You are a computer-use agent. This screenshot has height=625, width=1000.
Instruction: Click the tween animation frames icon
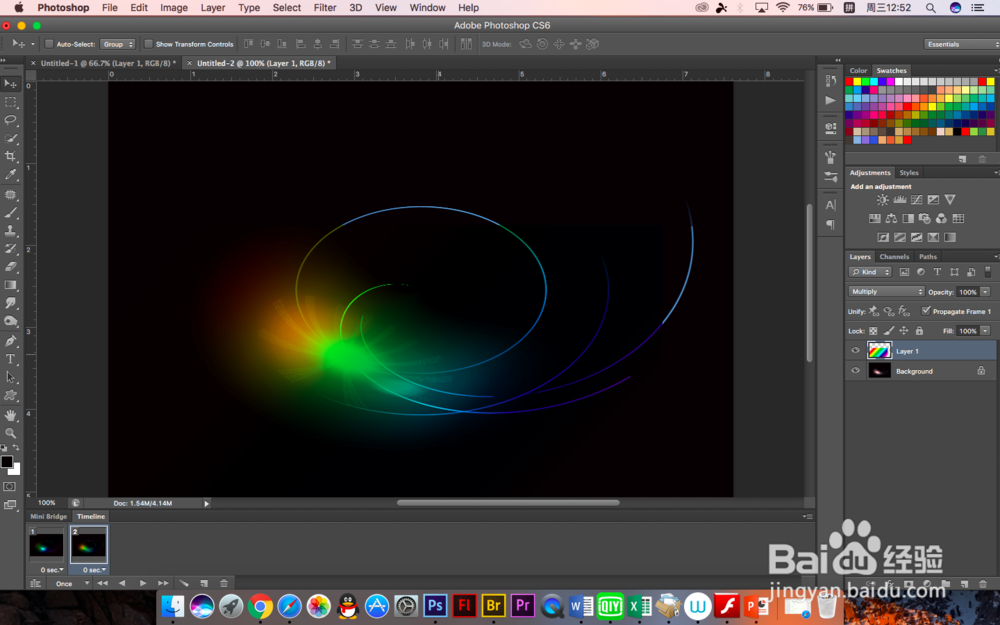(x=183, y=583)
